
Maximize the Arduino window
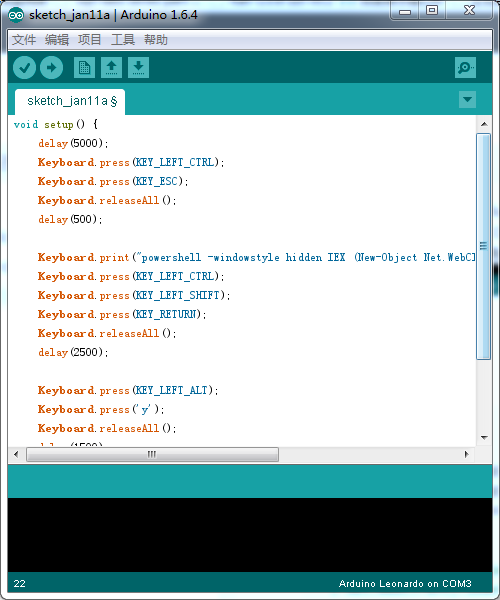point(432,10)
